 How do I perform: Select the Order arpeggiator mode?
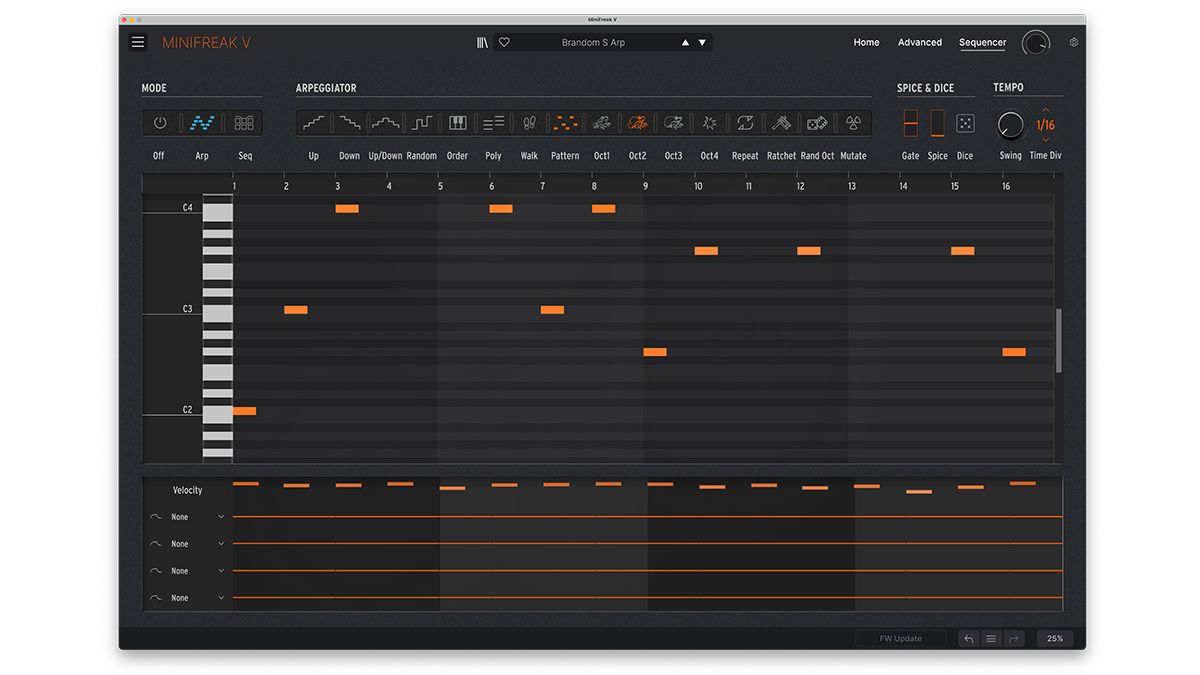(457, 123)
